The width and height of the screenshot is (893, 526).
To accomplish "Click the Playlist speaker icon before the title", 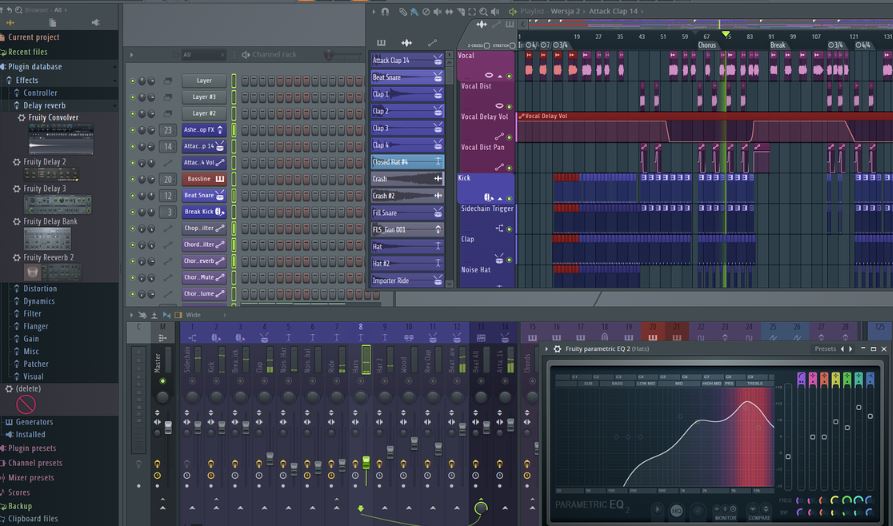I will pyautogui.click(x=513, y=11).
